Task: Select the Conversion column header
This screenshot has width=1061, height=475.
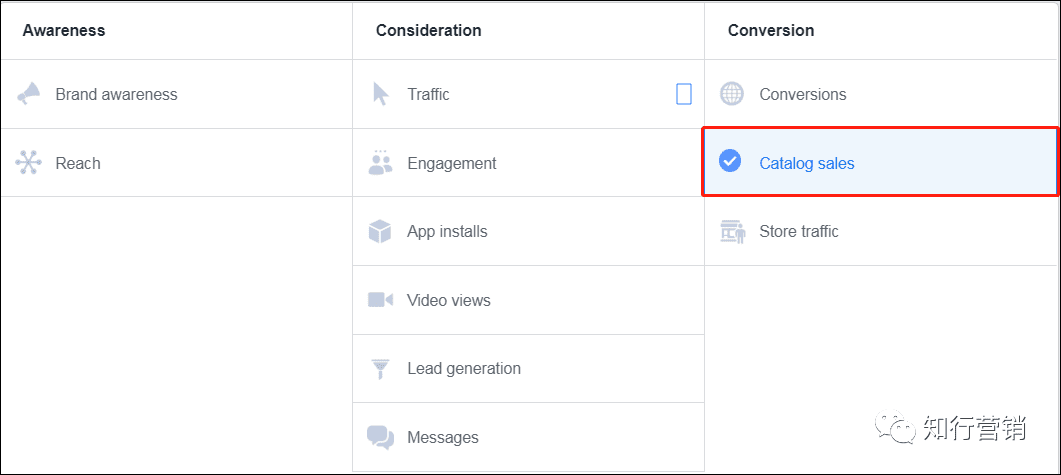Action: point(771,30)
